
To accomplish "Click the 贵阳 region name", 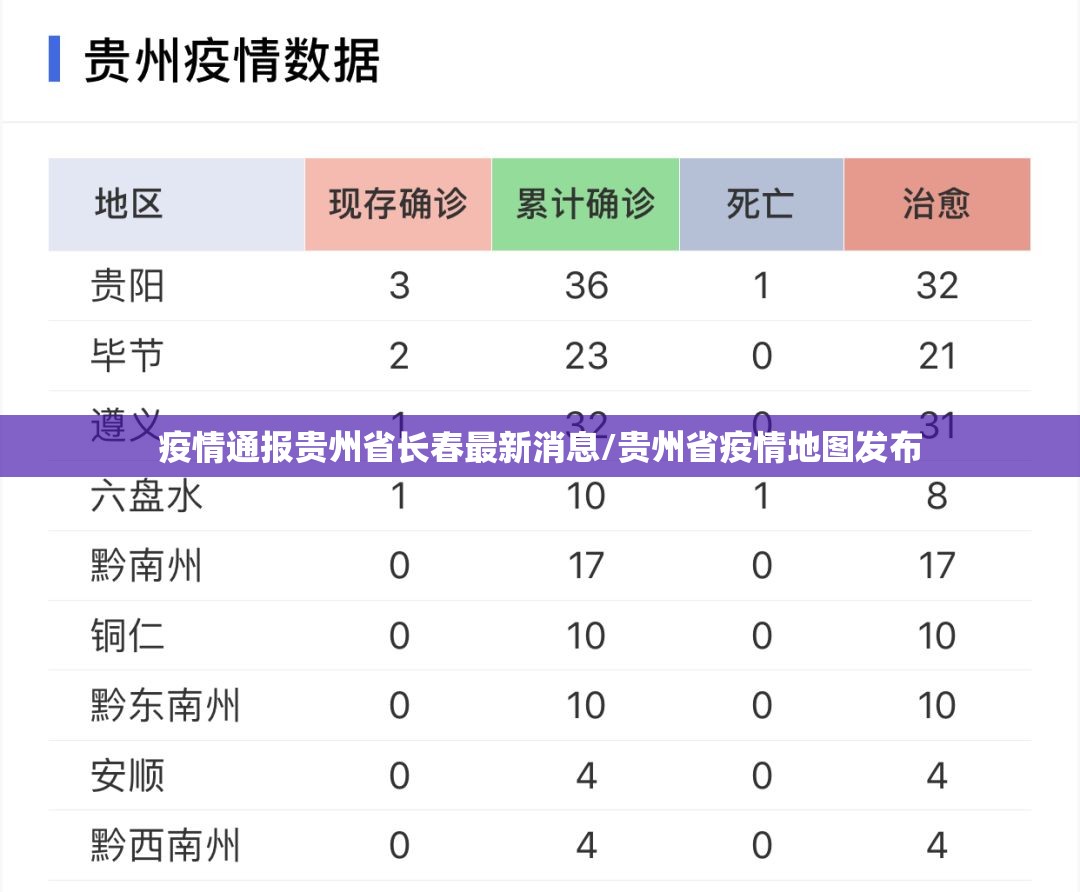I will (127, 286).
